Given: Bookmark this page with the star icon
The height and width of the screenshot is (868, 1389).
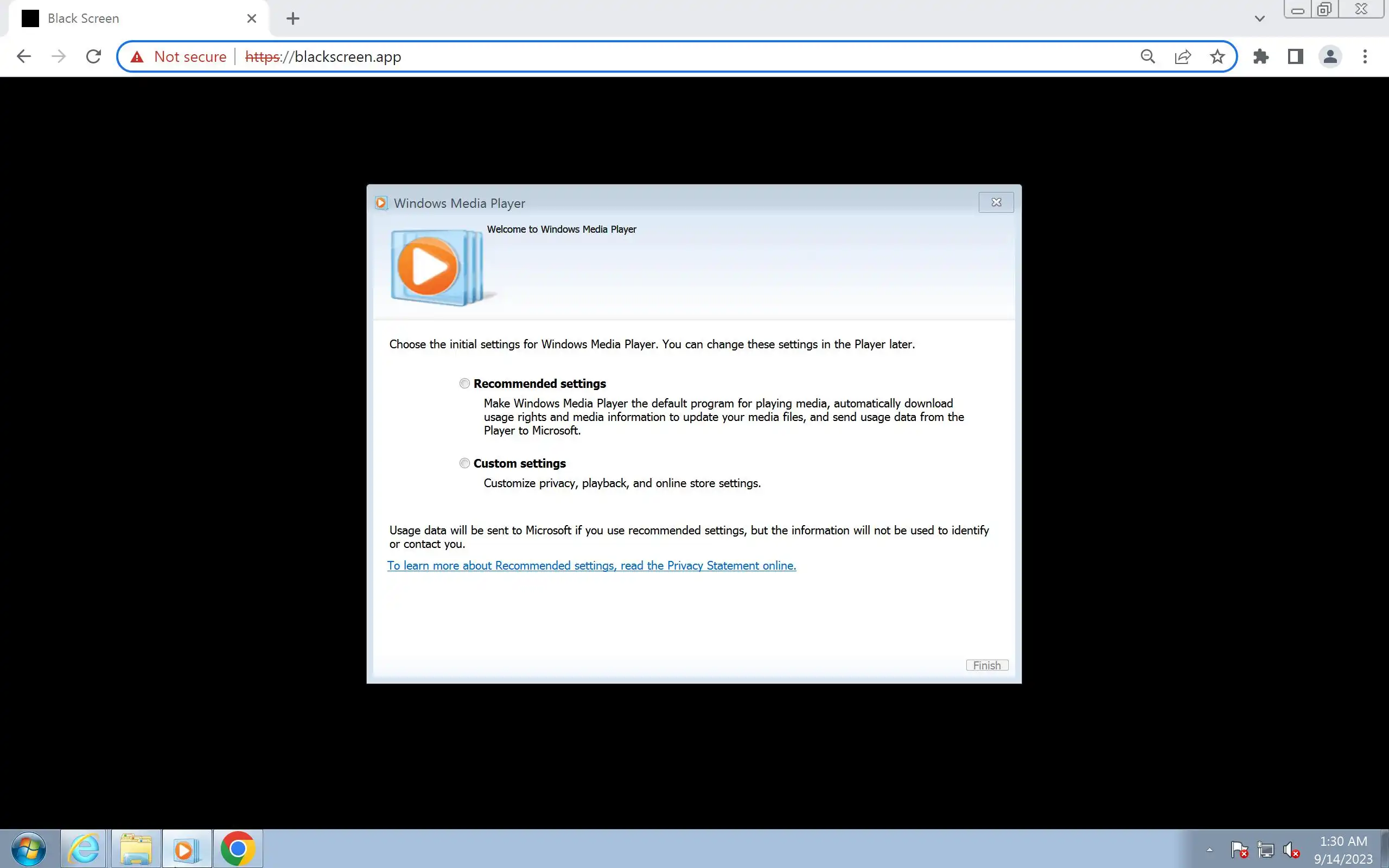Looking at the screenshot, I should [x=1217, y=56].
